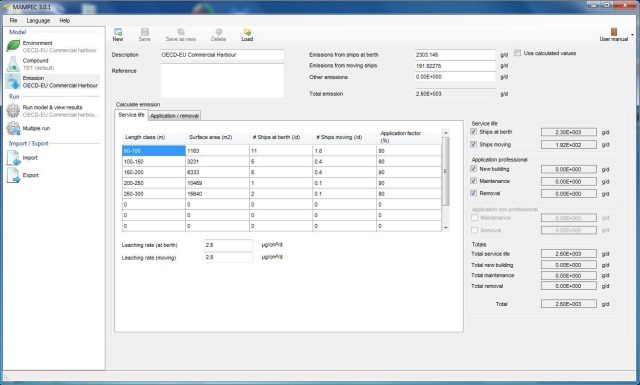Switch to Service life tab
This screenshot has height=385, width=640.
[131, 115]
